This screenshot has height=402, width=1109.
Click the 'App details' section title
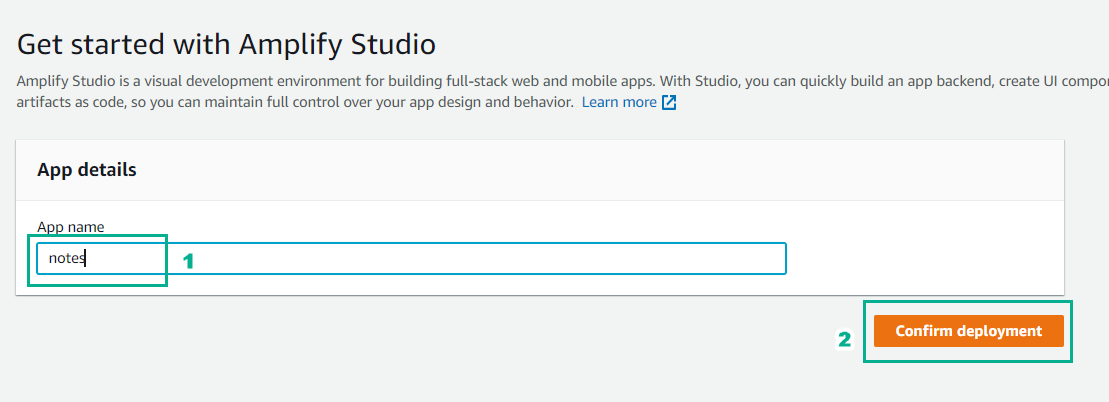point(86,170)
